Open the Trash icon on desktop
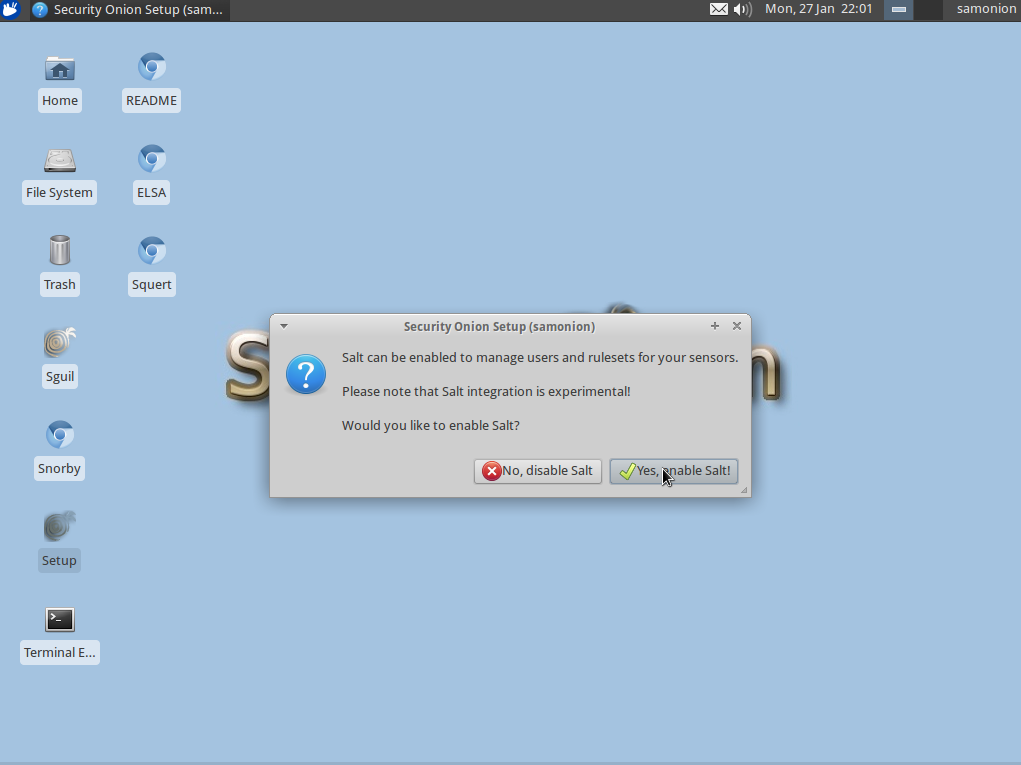The width and height of the screenshot is (1021, 765). click(x=60, y=250)
